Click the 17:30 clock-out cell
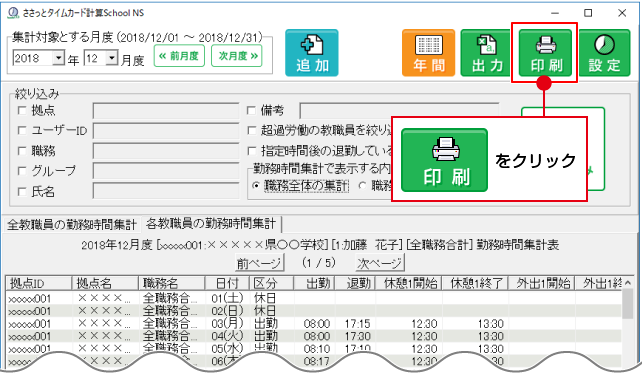 click(355, 336)
